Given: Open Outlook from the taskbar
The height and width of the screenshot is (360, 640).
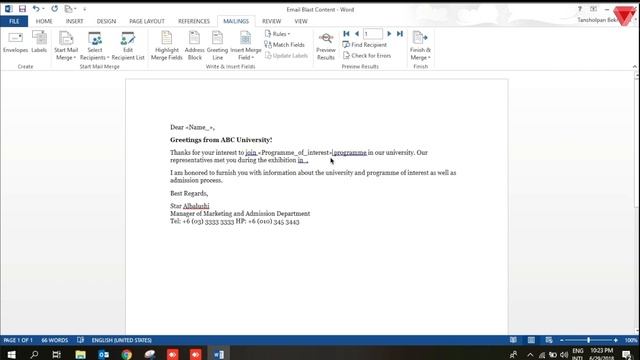Looking at the screenshot, I should [104, 354].
